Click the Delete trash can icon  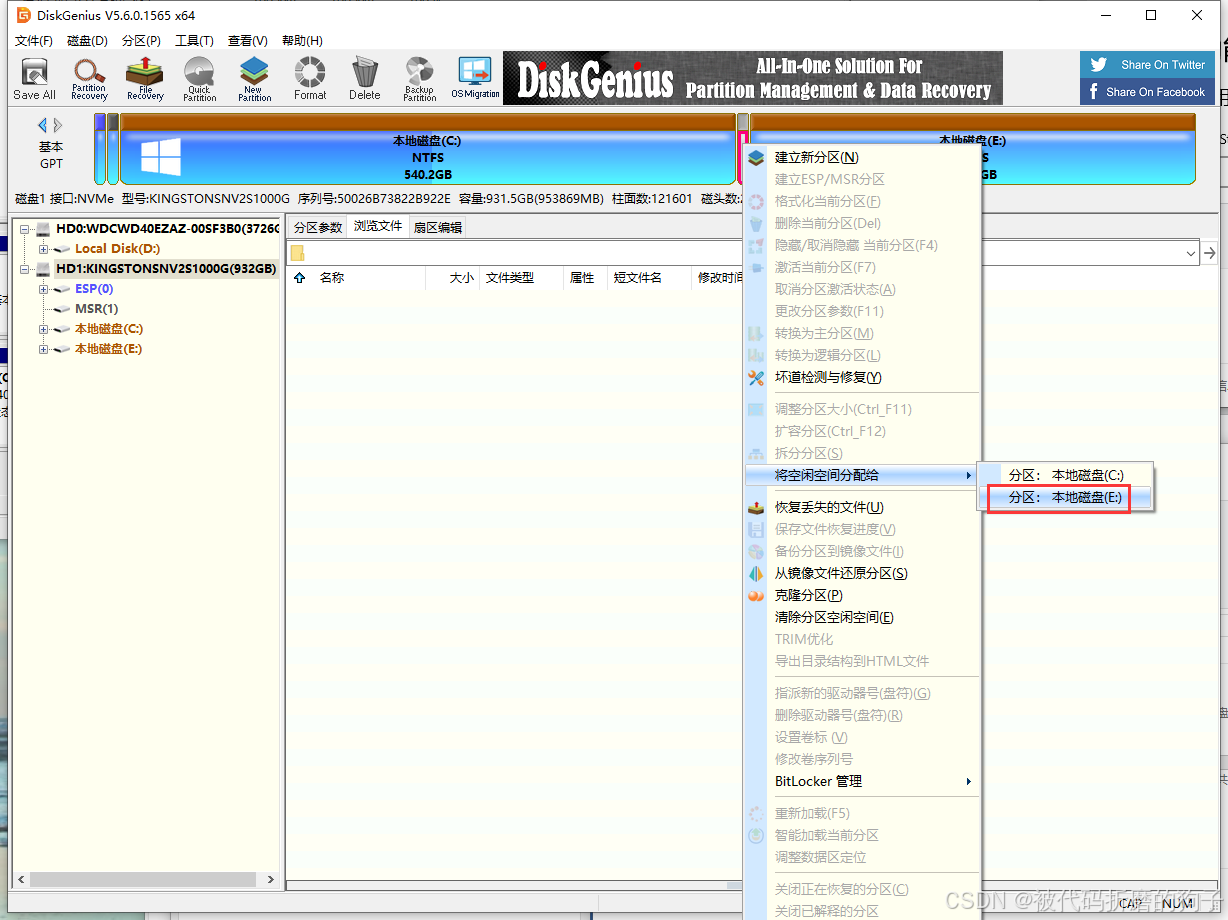tap(365, 79)
